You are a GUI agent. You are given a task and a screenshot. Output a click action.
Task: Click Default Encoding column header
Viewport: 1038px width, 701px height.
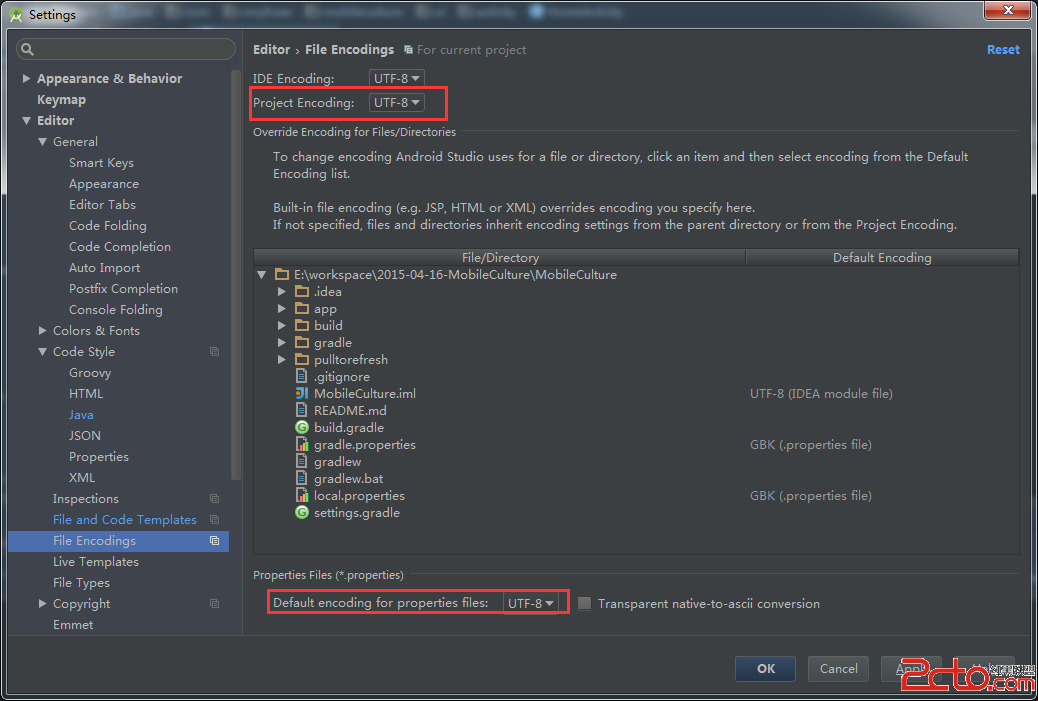(882, 257)
